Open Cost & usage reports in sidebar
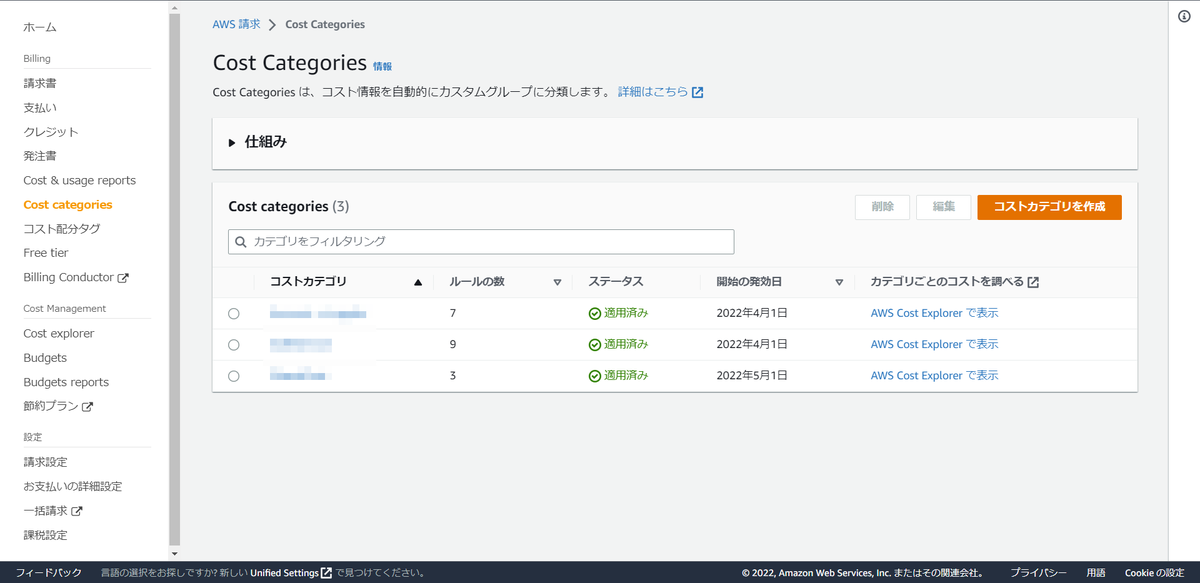The width and height of the screenshot is (1200, 583). click(79, 180)
